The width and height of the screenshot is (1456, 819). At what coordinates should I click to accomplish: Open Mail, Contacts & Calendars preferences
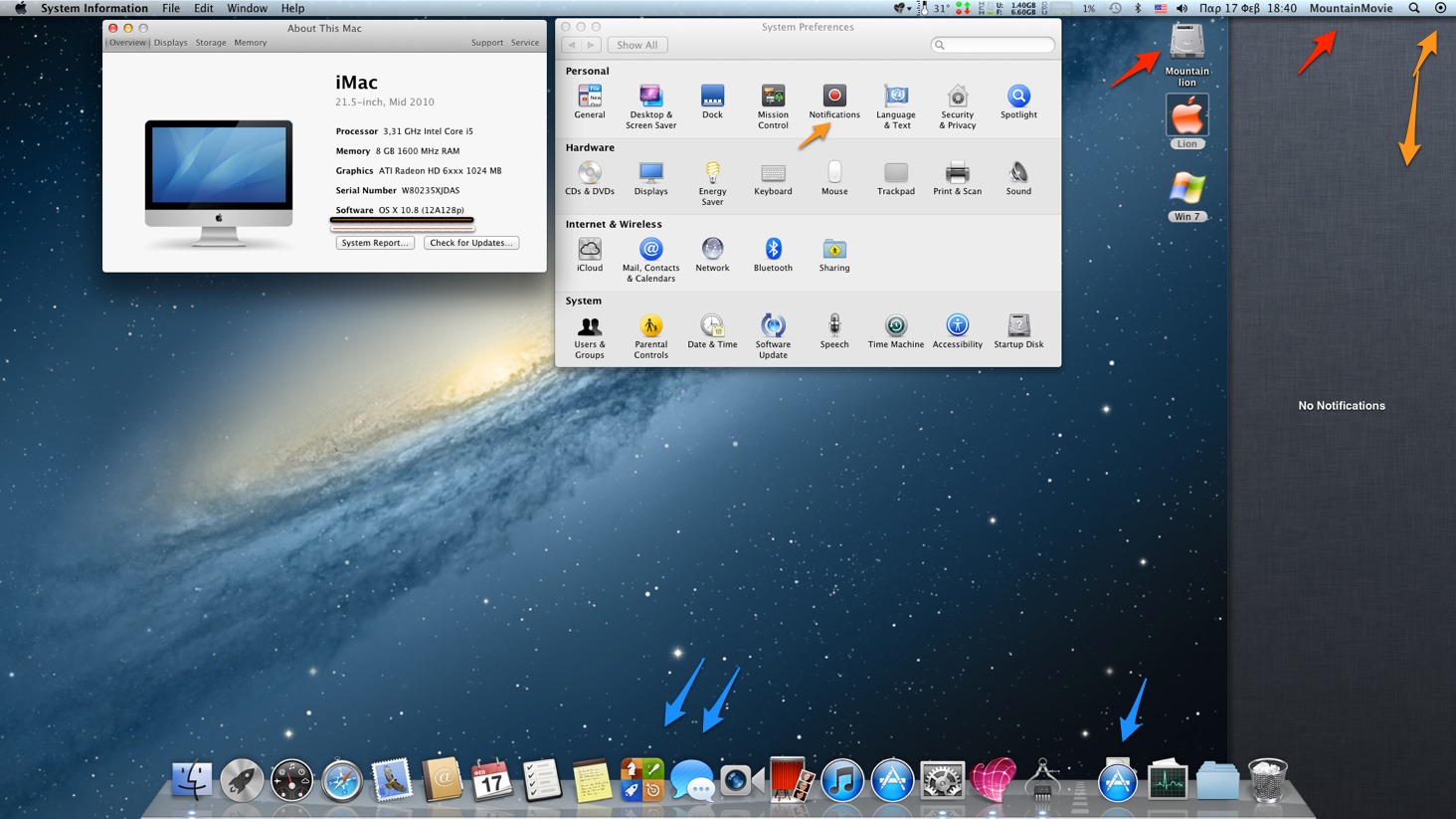coord(650,260)
